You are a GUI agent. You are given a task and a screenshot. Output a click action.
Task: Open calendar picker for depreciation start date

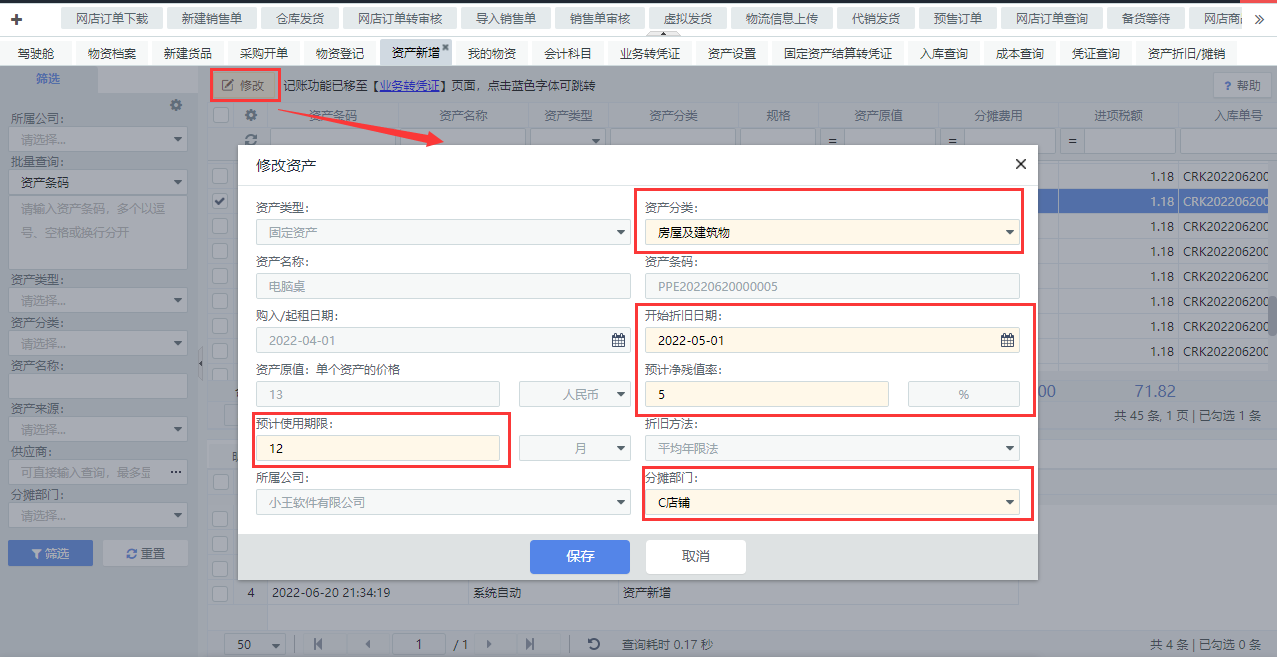point(1007,341)
